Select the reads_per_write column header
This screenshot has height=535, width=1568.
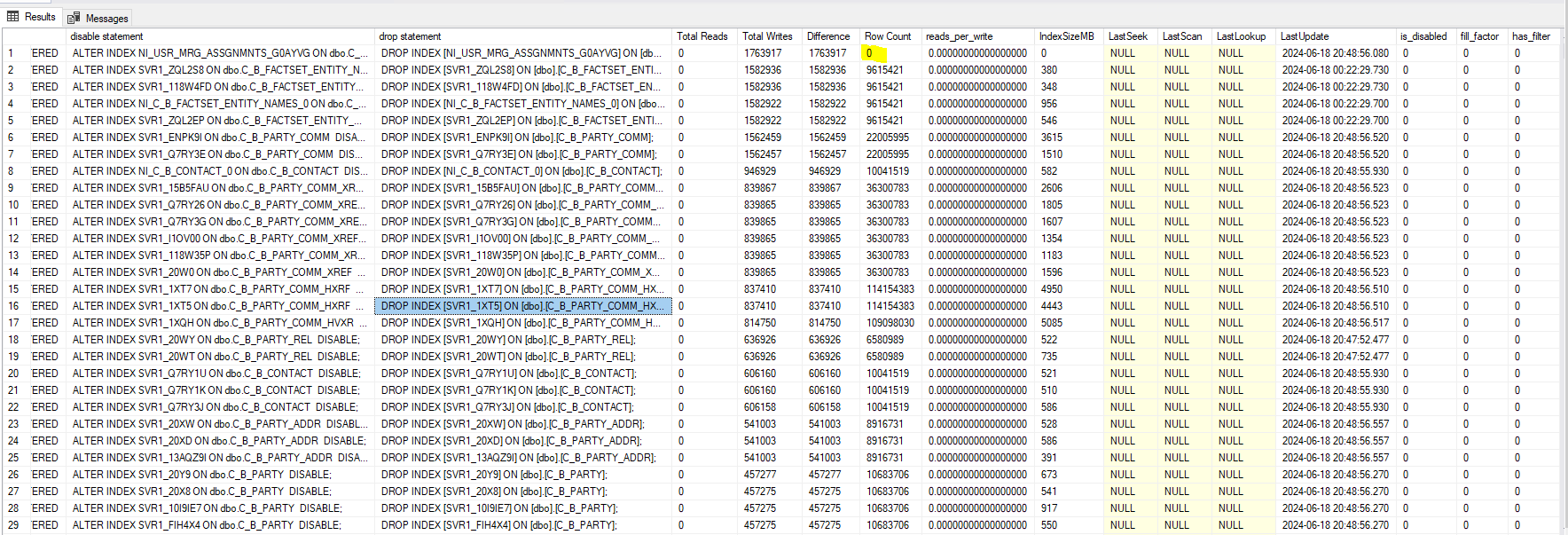(x=979, y=36)
